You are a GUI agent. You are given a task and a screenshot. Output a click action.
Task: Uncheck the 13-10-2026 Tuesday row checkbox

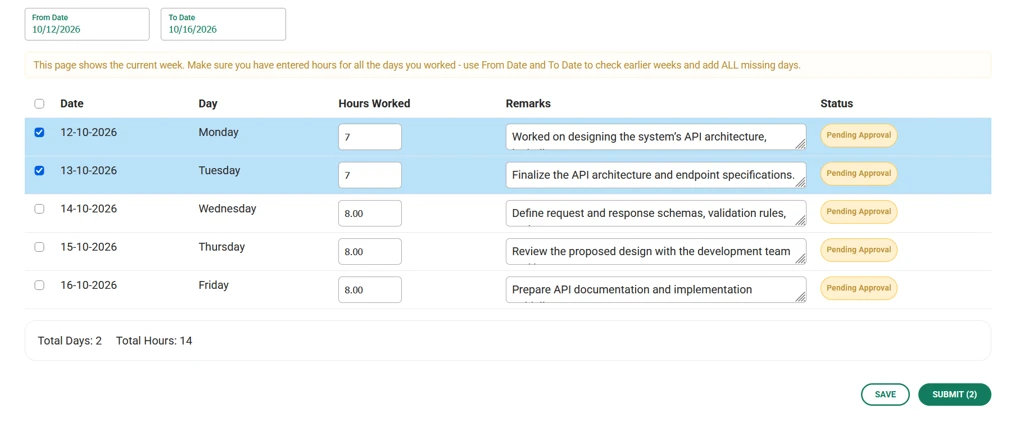click(x=39, y=171)
